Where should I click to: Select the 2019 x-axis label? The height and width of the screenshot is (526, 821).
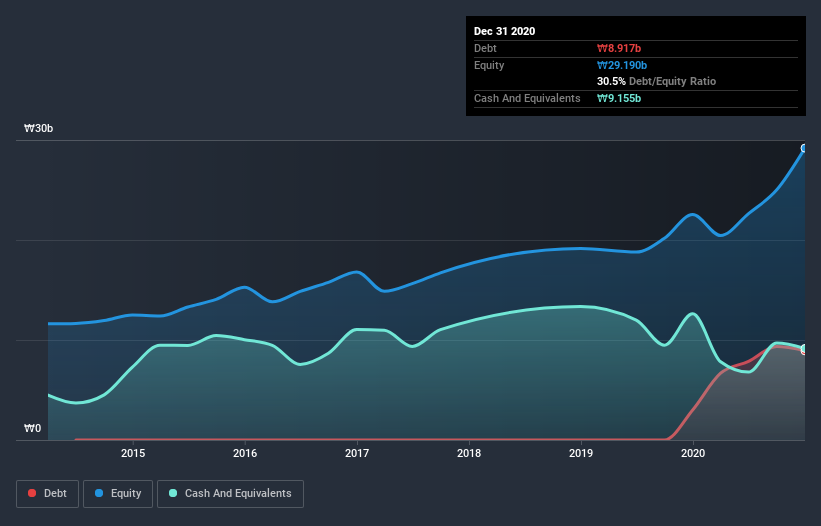[x=581, y=453]
